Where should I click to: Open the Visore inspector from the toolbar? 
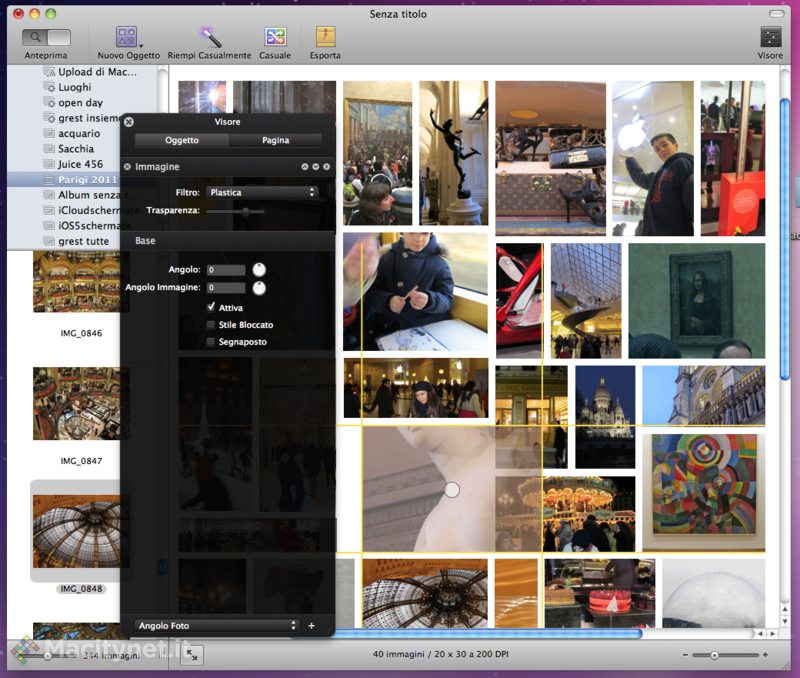(770, 37)
